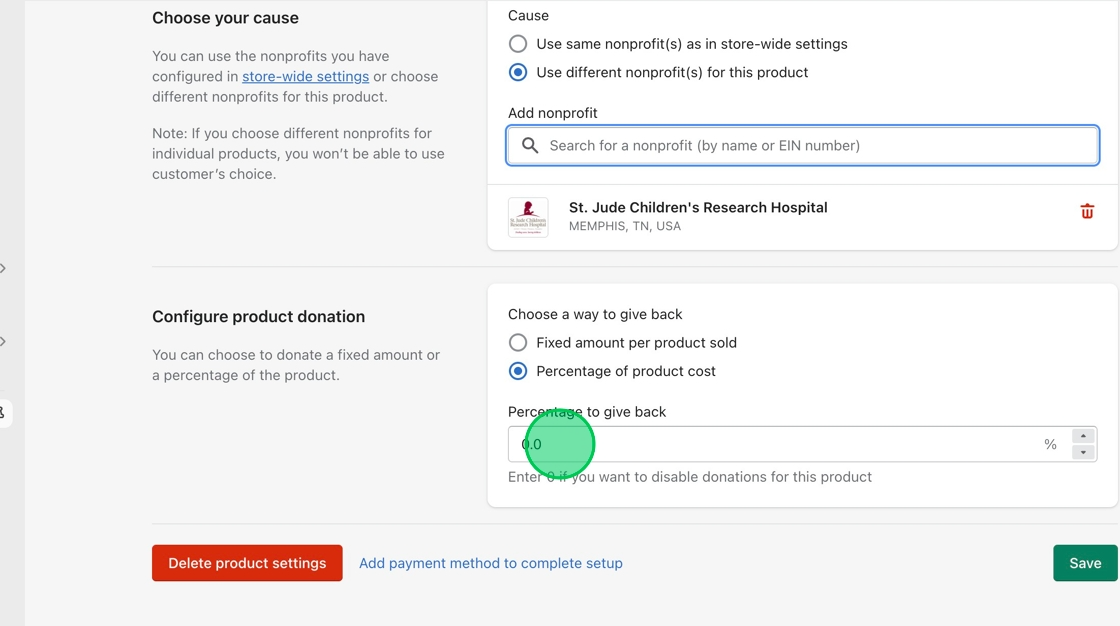Select different nonprofit(s) for this product
The width and height of the screenshot is (1120, 626).
click(x=518, y=72)
